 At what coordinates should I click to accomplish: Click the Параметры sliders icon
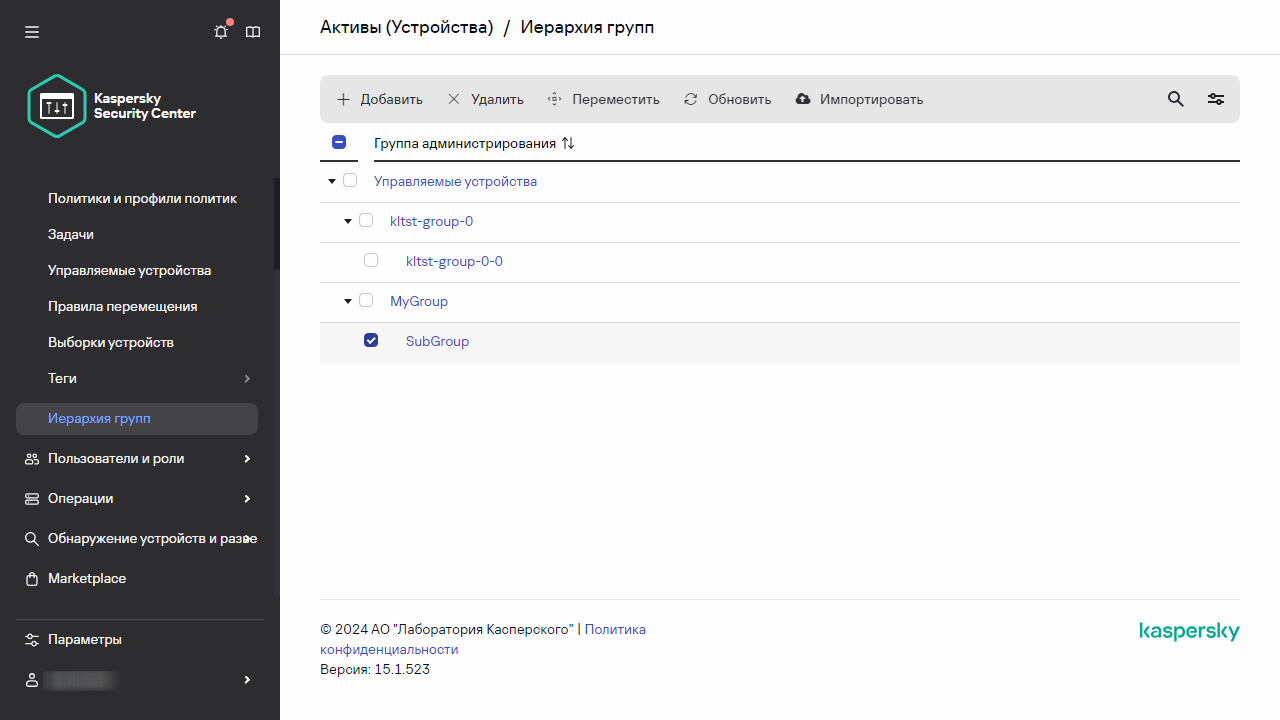[32, 640]
